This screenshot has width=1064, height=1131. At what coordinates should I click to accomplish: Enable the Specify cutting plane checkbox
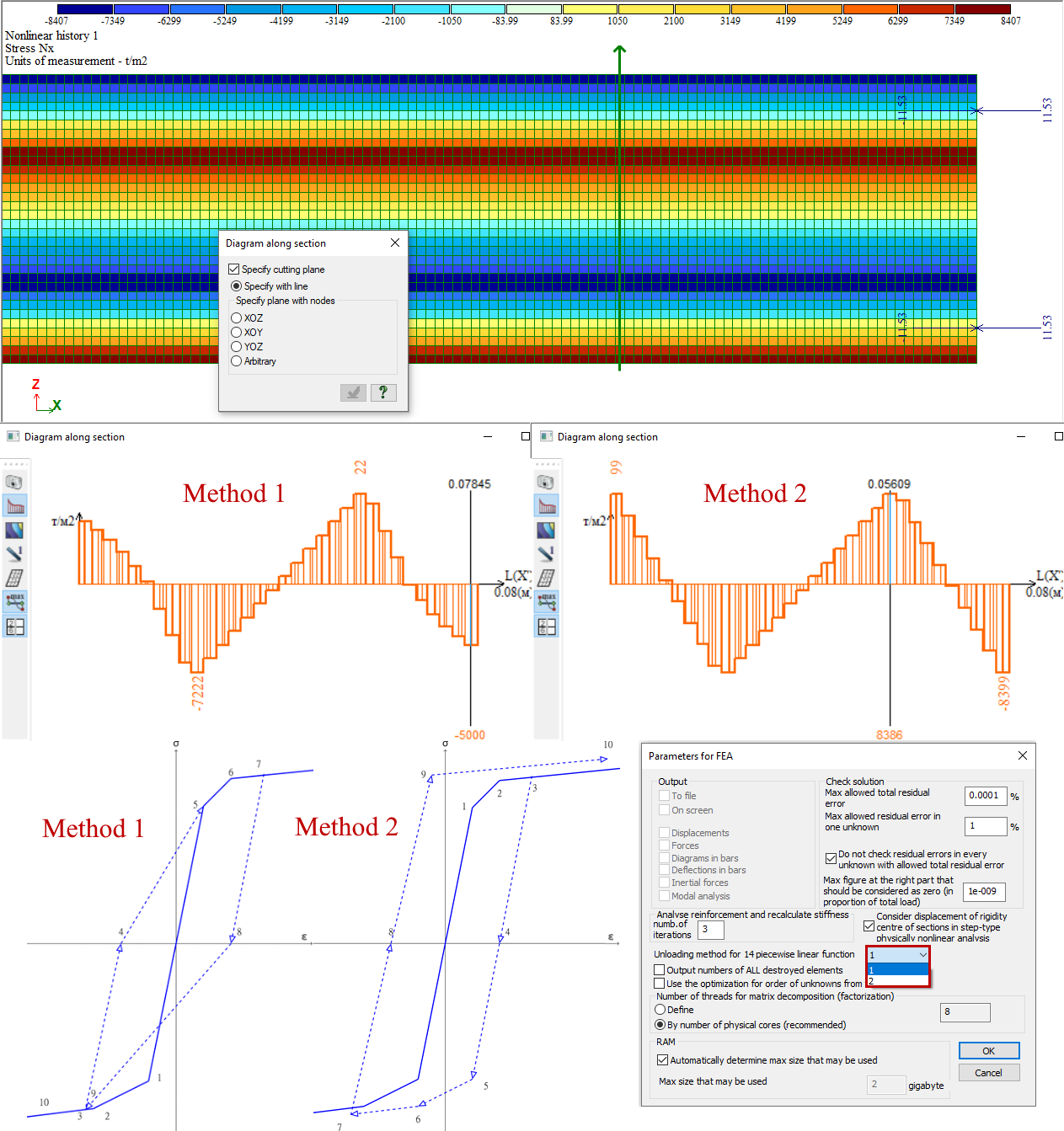point(234,269)
